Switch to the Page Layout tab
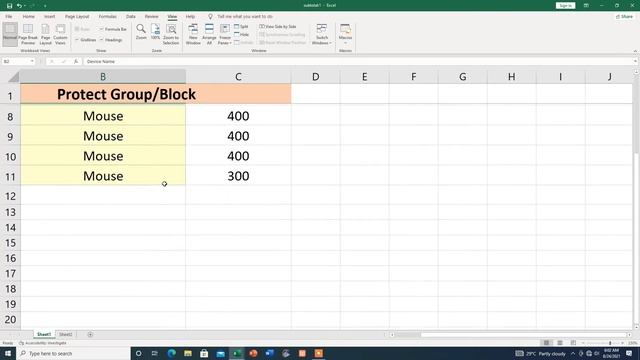The image size is (640, 360). 77,16
